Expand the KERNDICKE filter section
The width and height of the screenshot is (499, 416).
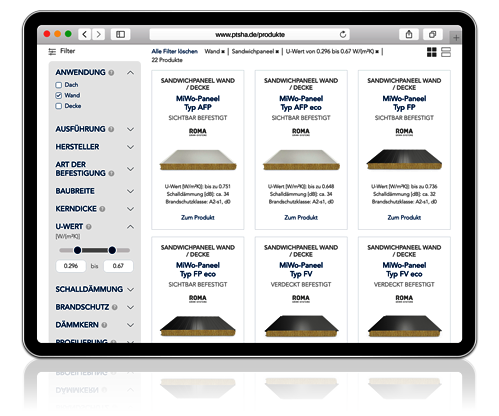pos(131,209)
